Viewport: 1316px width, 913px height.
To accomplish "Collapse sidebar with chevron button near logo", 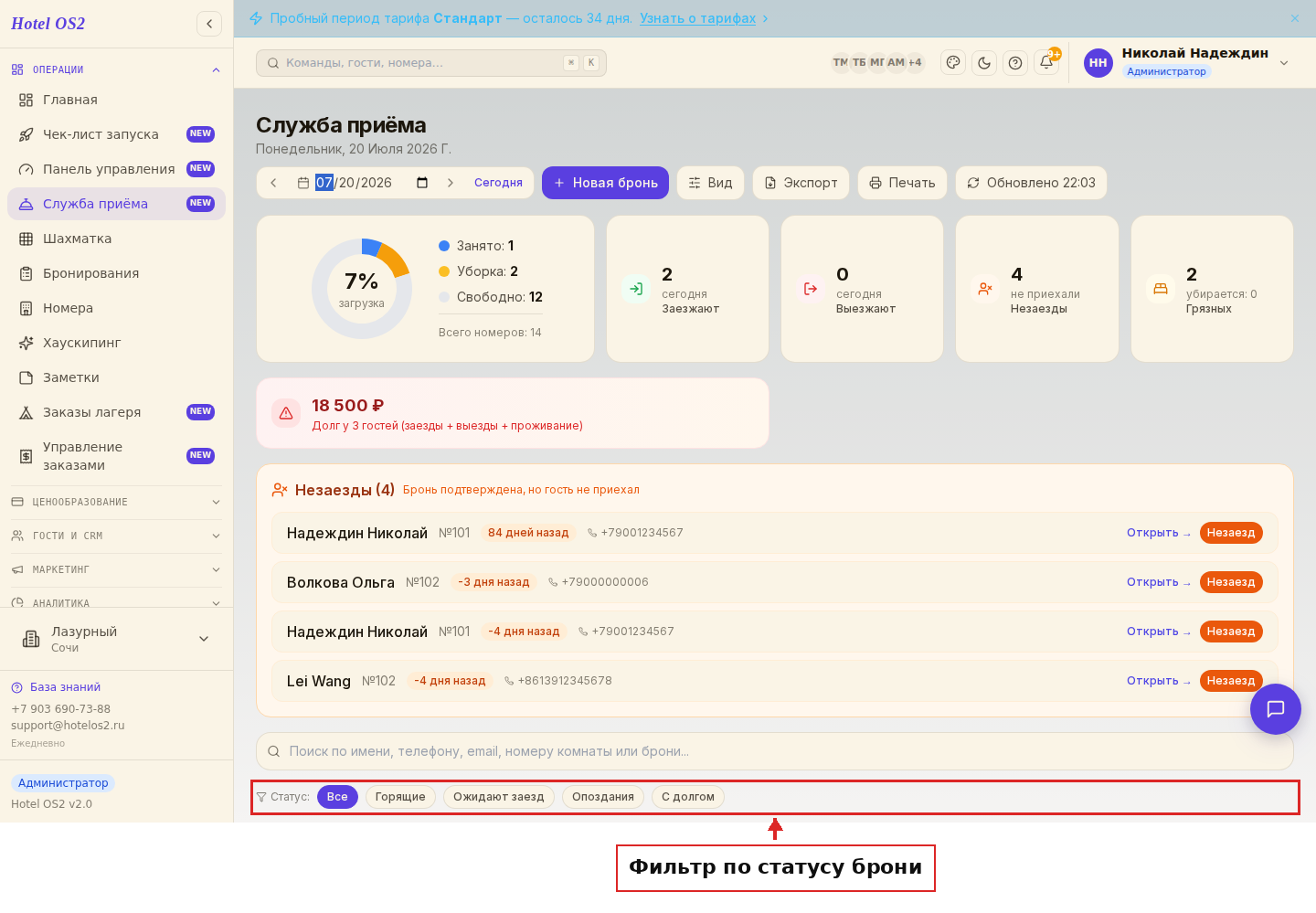I will [209, 24].
